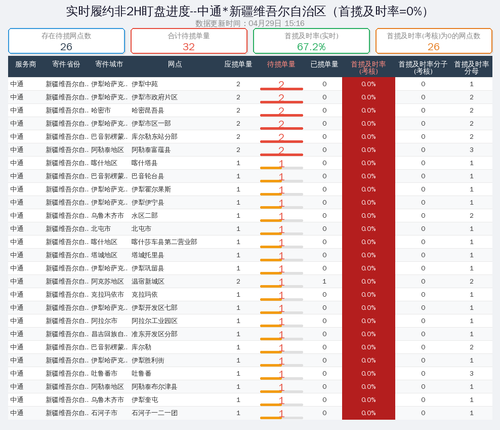Select the 阿拉尔工业园区 network cell

pos(154,321)
